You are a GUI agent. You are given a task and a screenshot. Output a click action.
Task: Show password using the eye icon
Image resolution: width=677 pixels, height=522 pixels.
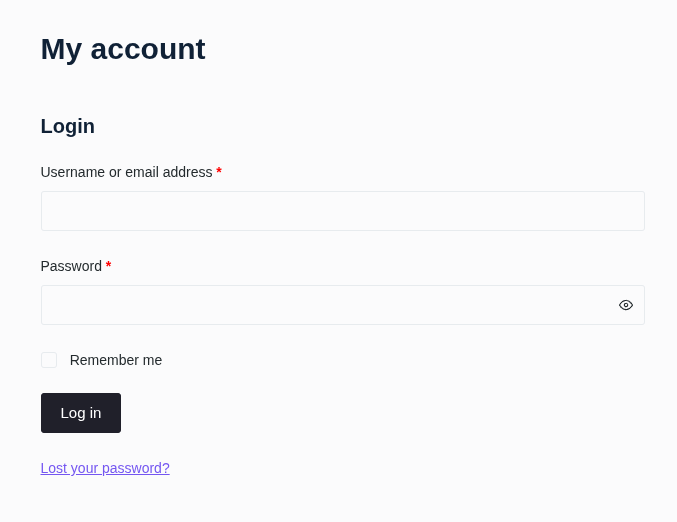pos(626,305)
